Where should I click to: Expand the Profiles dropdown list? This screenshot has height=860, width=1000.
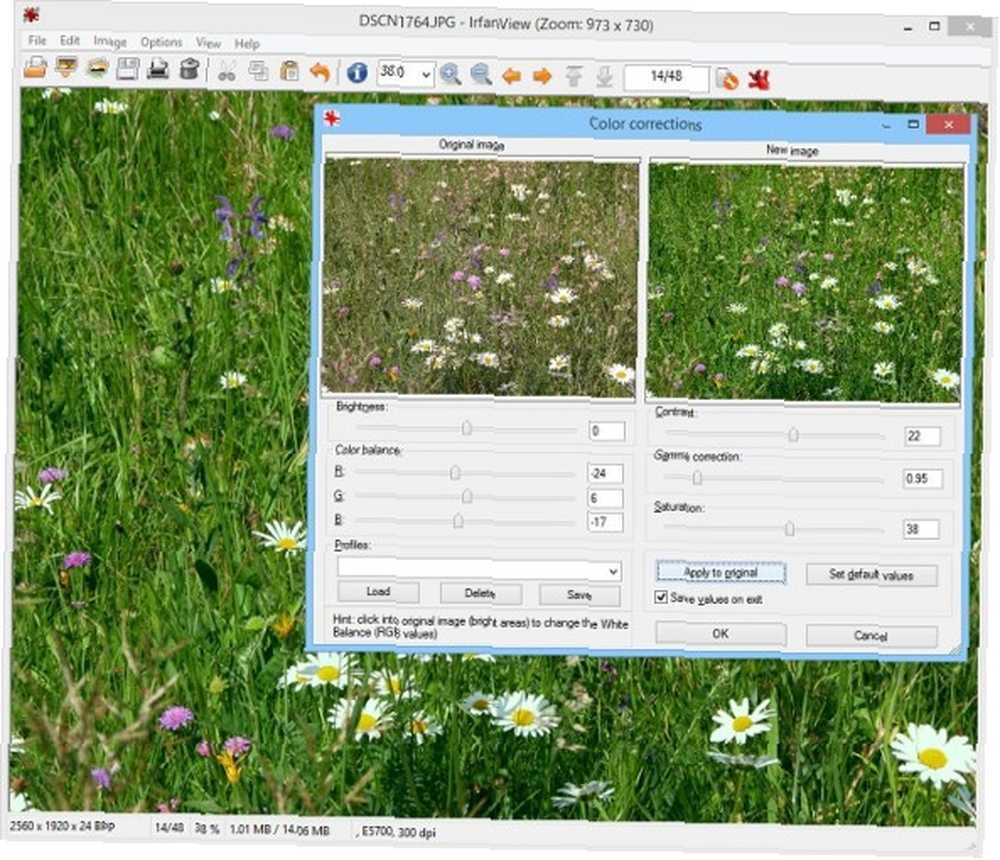613,571
